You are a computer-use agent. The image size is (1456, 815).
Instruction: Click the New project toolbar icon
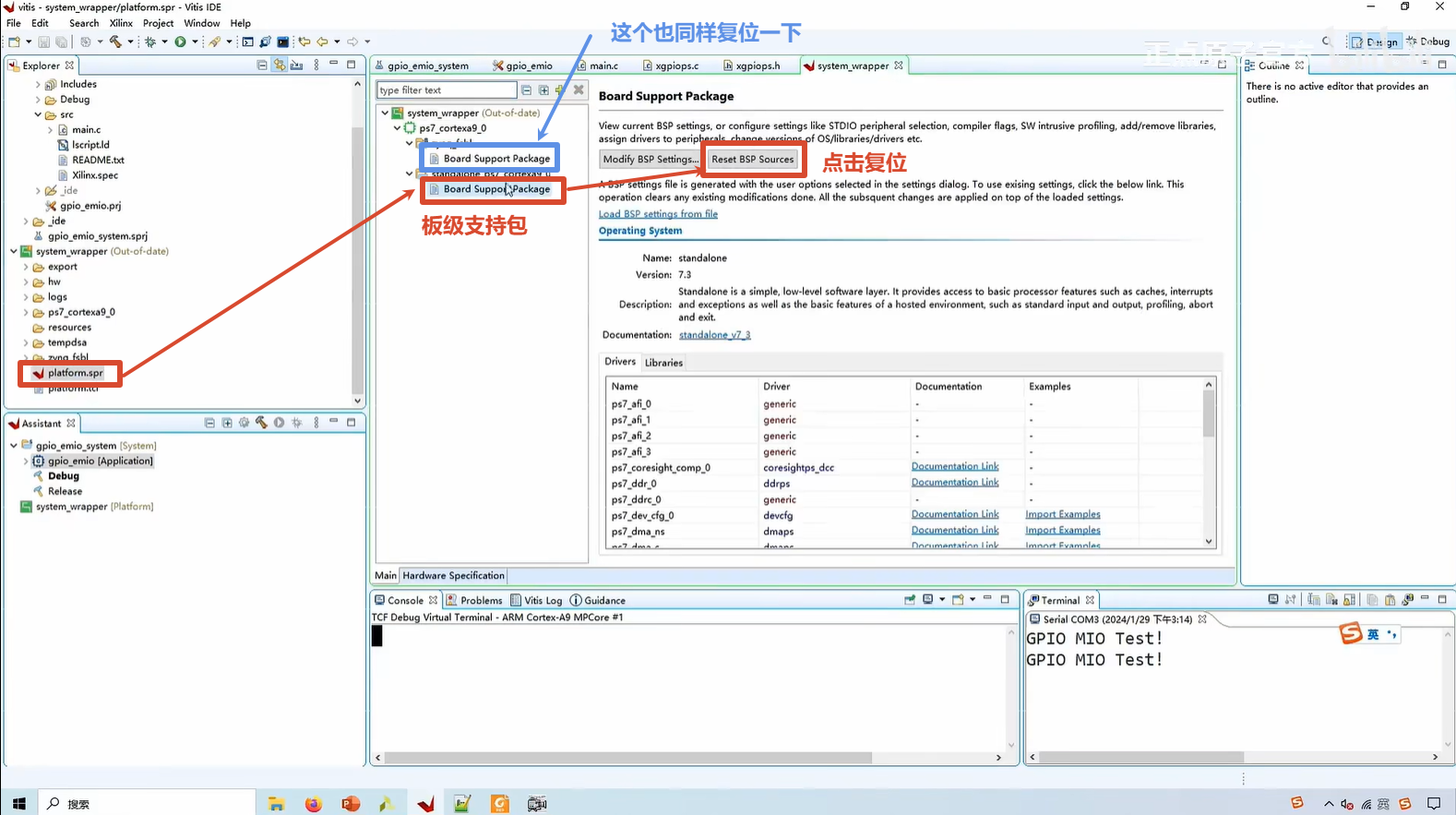(14, 42)
